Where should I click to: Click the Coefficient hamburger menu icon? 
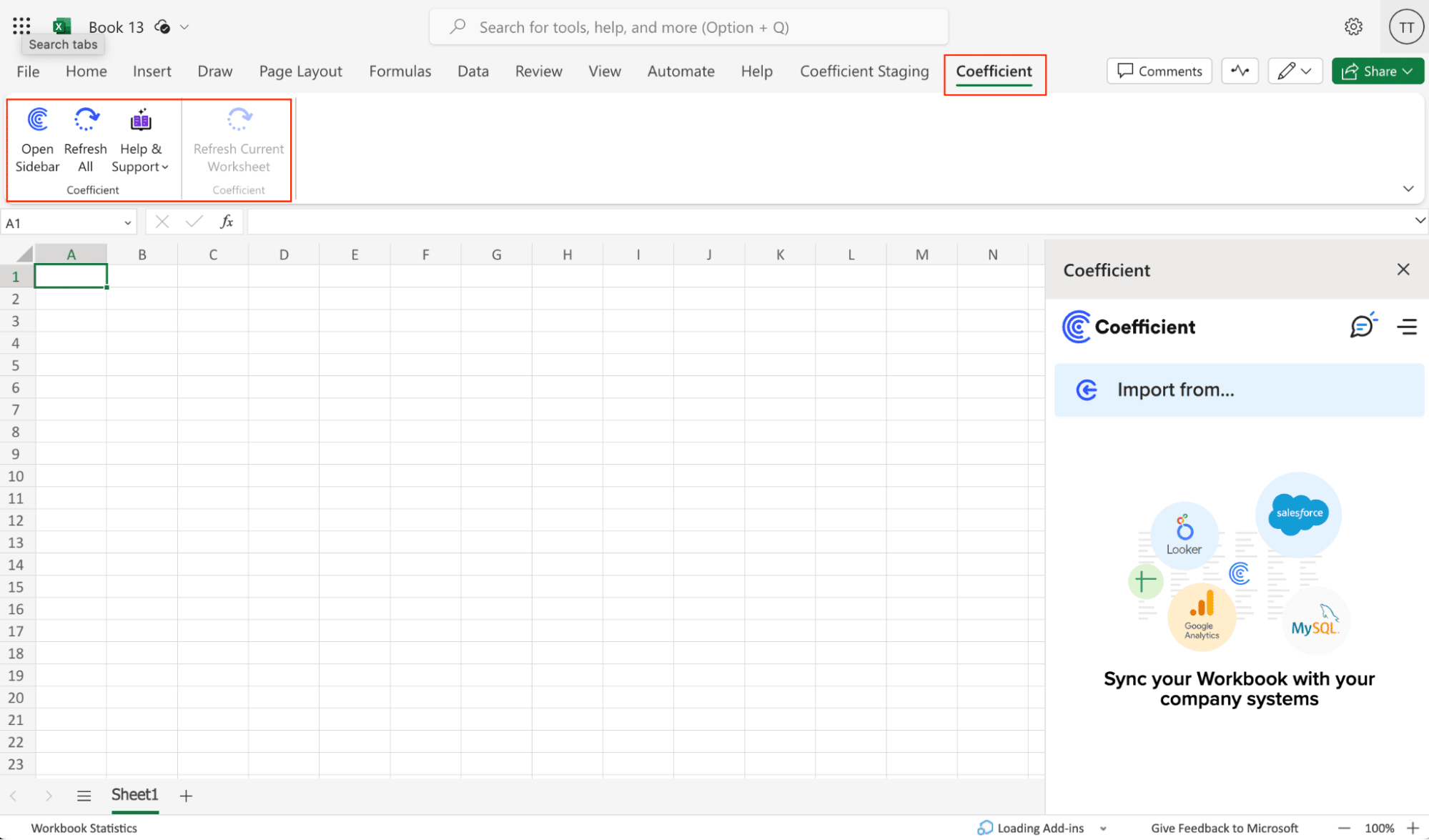pos(1408,327)
